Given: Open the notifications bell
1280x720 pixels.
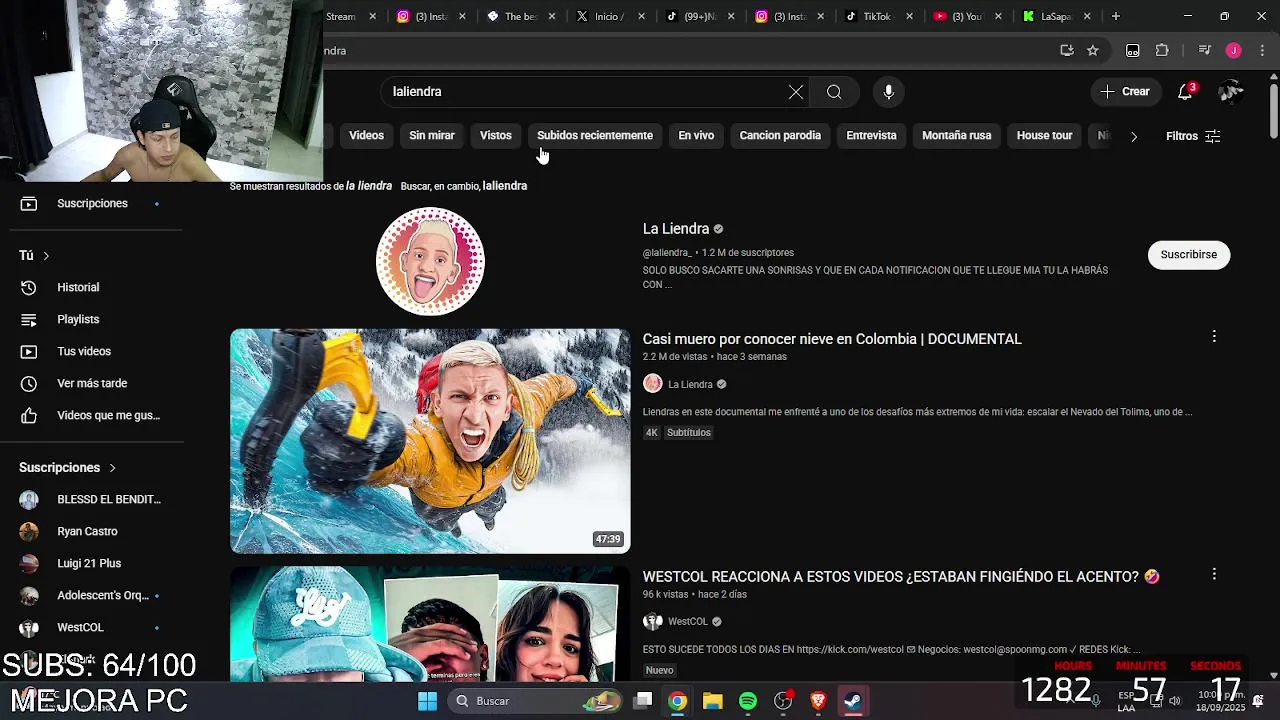Looking at the screenshot, I should click(1185, 92).
